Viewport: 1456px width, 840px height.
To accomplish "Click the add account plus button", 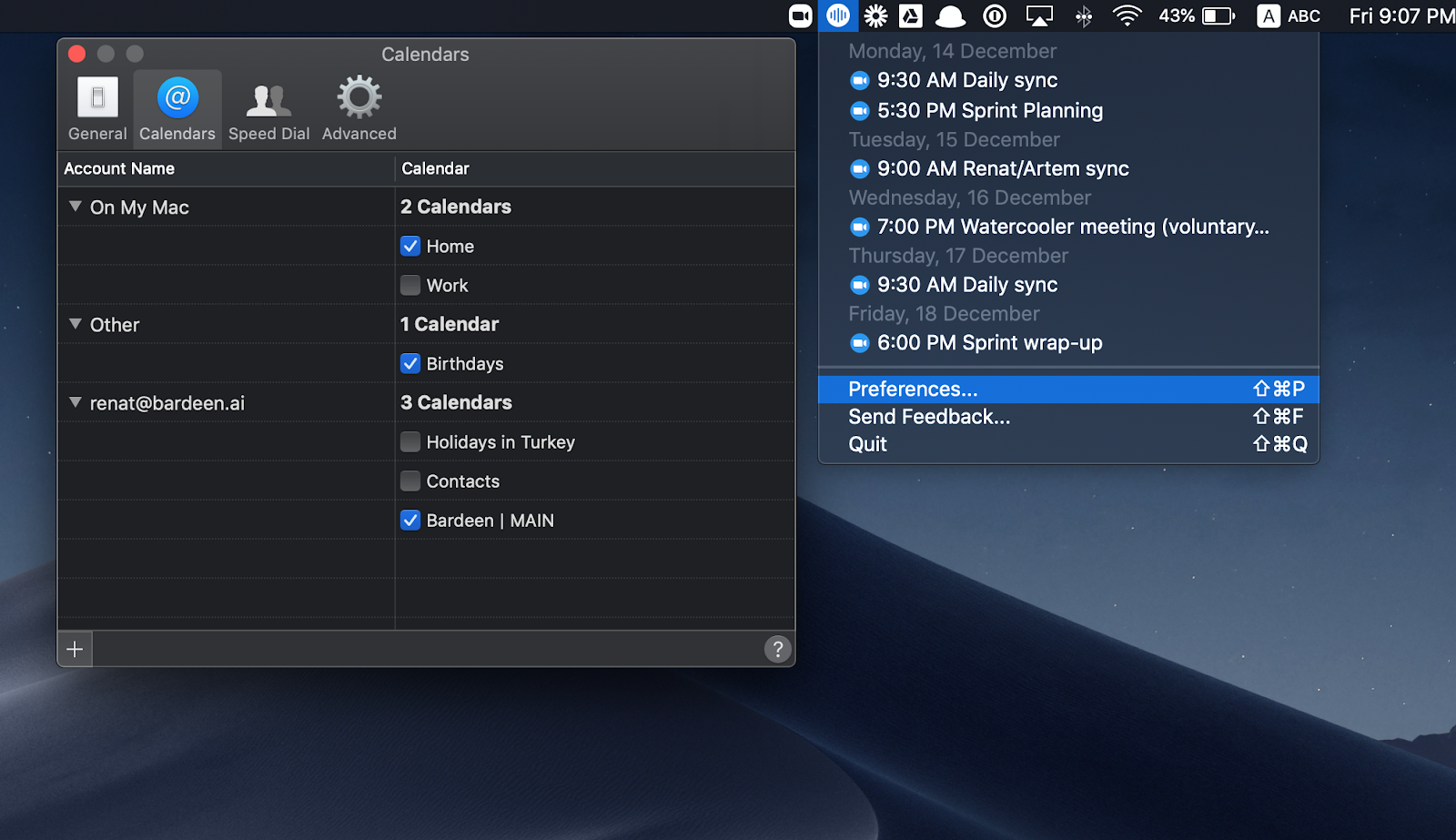I will pos(76,649).
